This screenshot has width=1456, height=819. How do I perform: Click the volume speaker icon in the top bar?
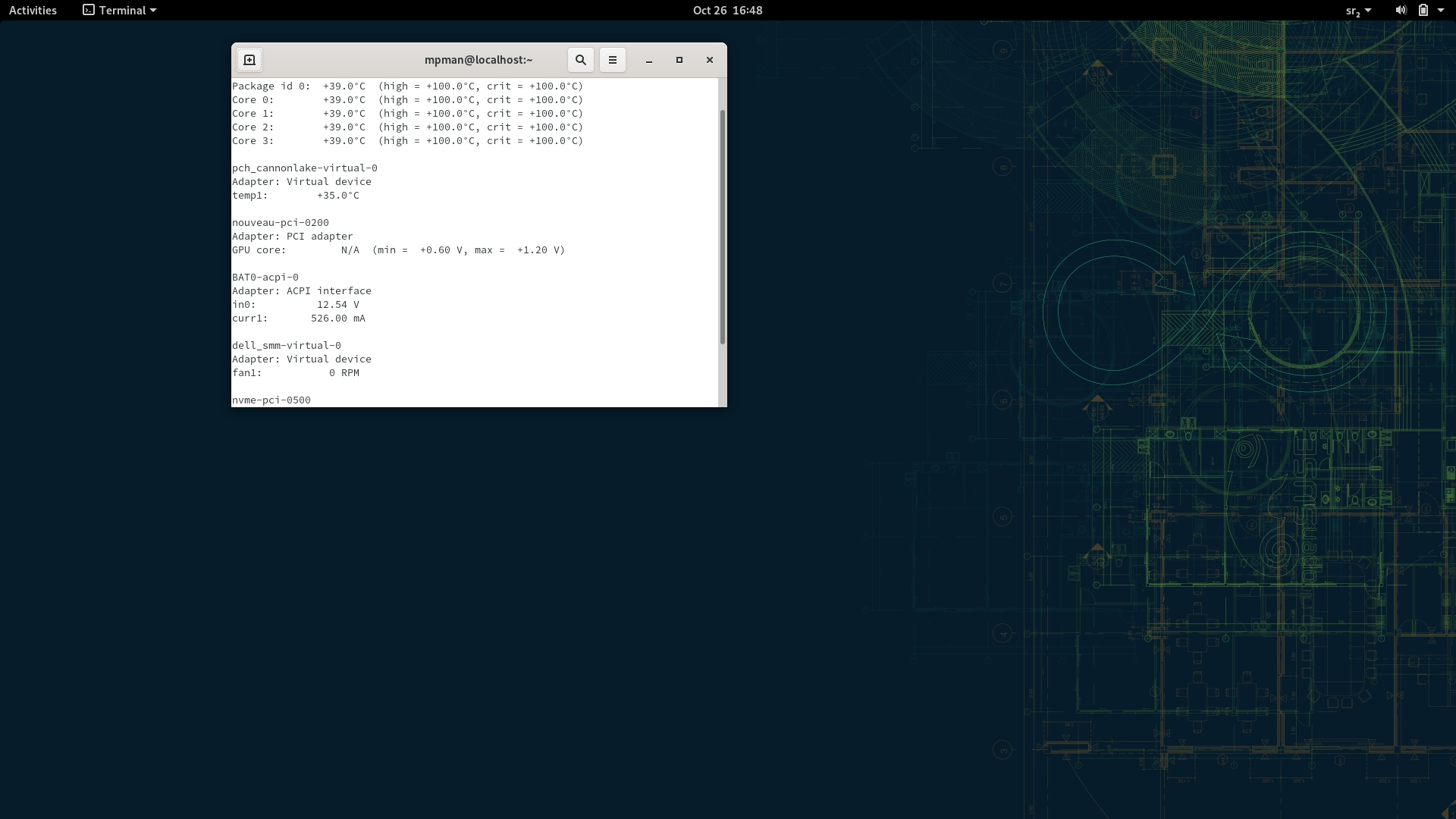pos(1401,11)
